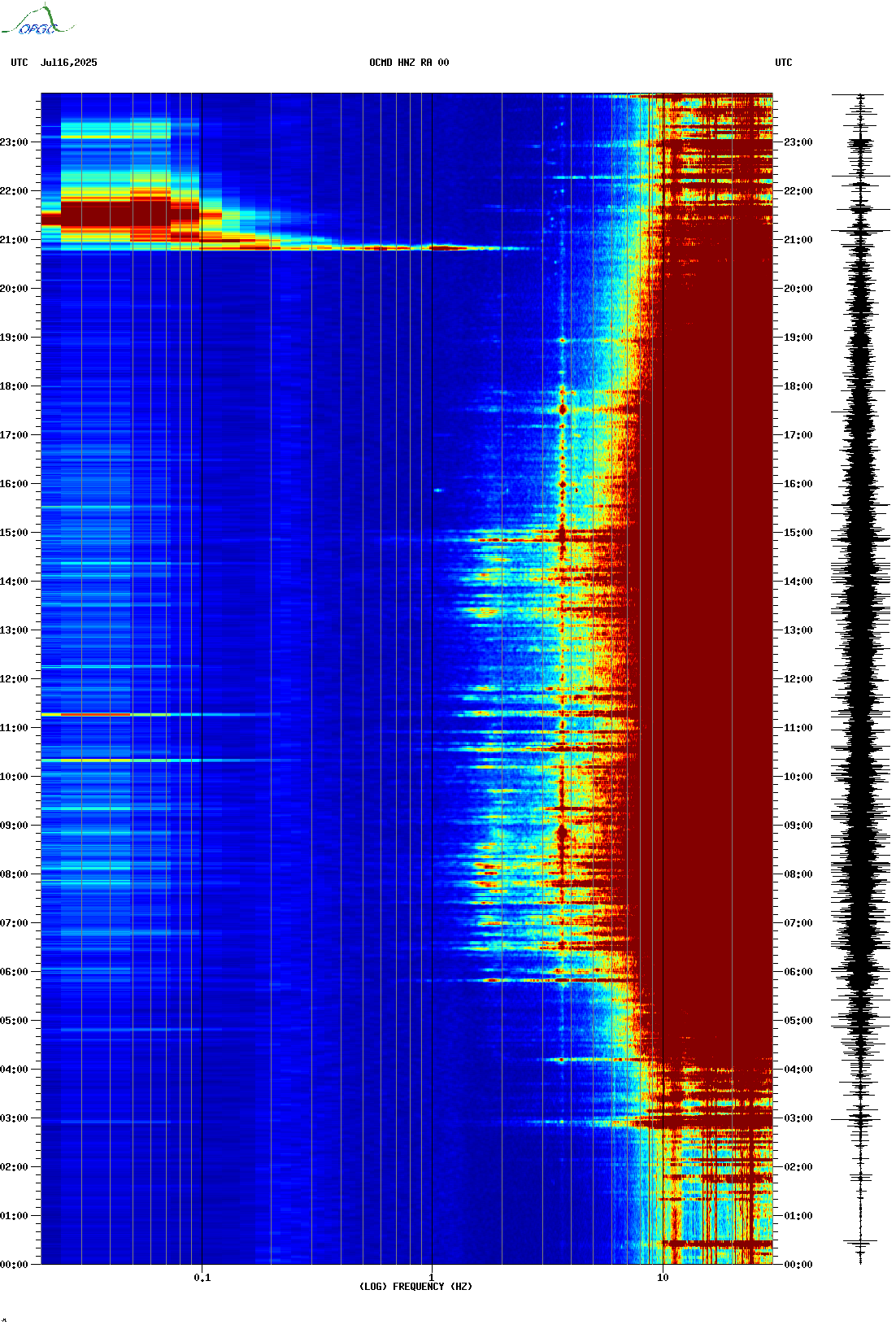Click the left-axis "21:00" time label
The height and width of the screenshot is (1329, 896).
(14, 240)
